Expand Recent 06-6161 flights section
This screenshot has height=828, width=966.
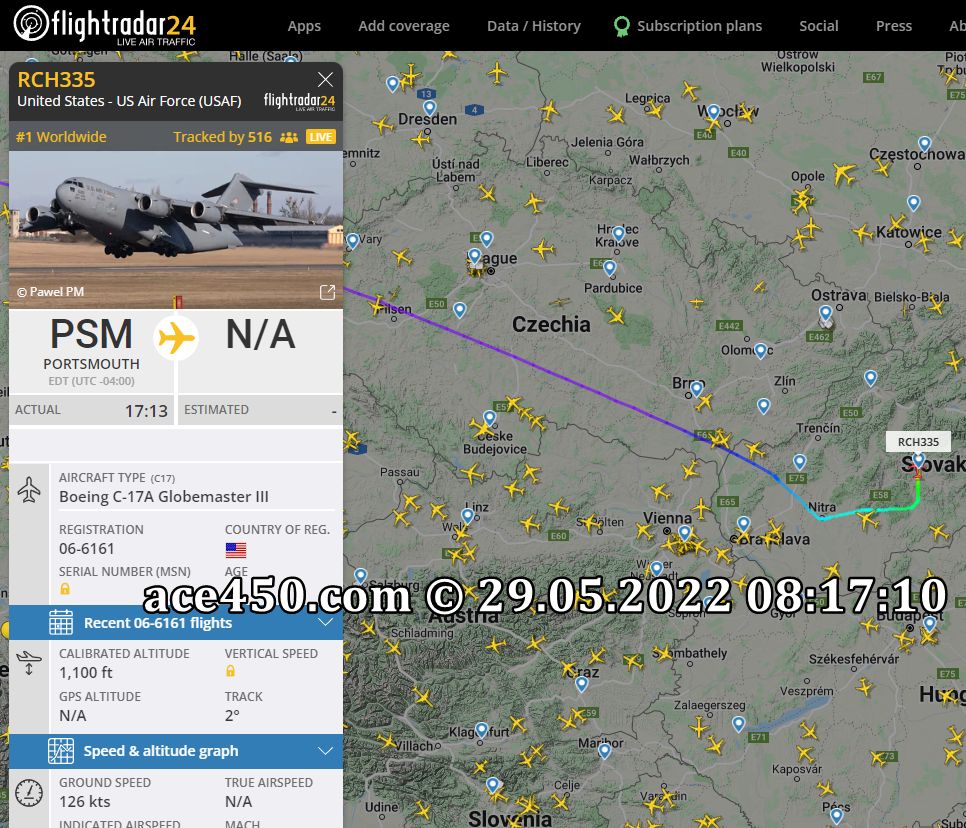(x=176, y=622)
